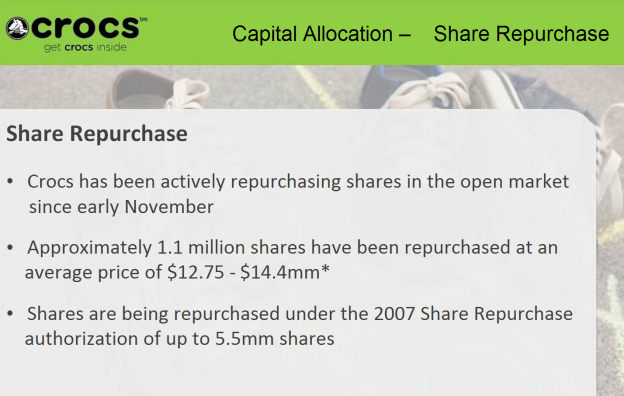624x396 pixels.
Task: Click the 'open market' words in first bullet
Action: (515, 182)
